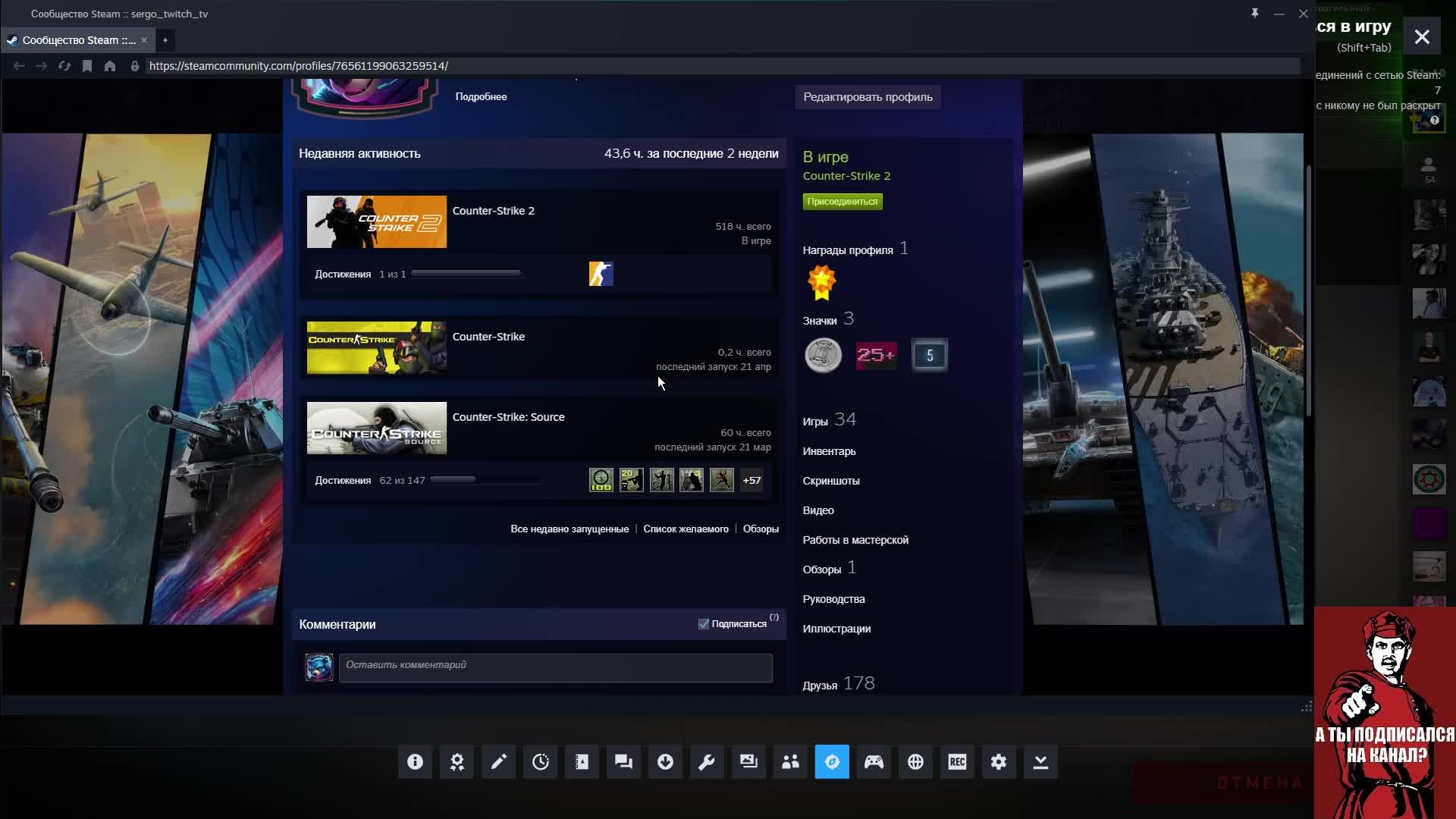Image resolution: width=1456 pixels, height=819 pixels.
Task: Pin the overlay browser window
Action: (x=1255, y=13)
